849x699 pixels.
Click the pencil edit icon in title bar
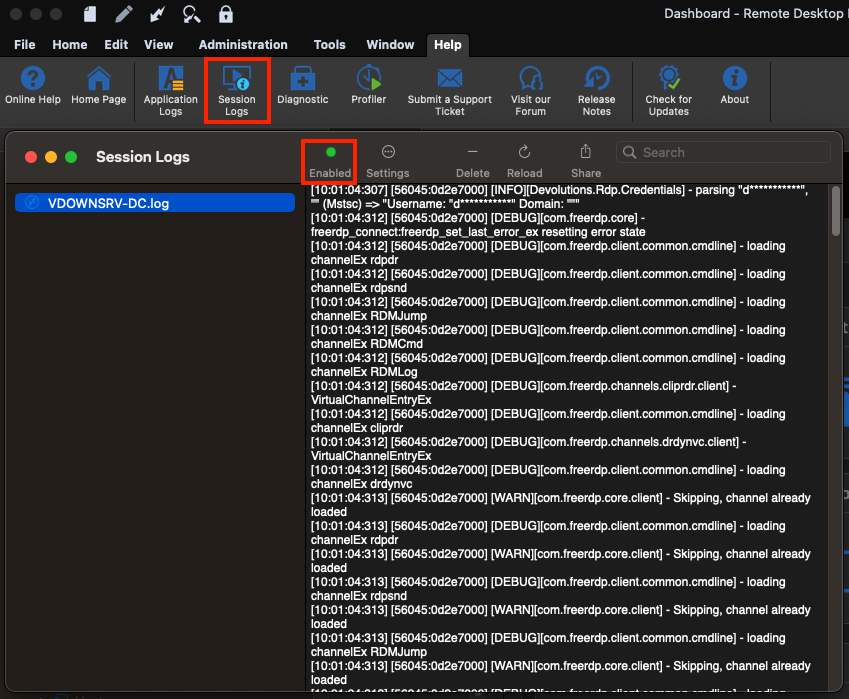point(124,14)
